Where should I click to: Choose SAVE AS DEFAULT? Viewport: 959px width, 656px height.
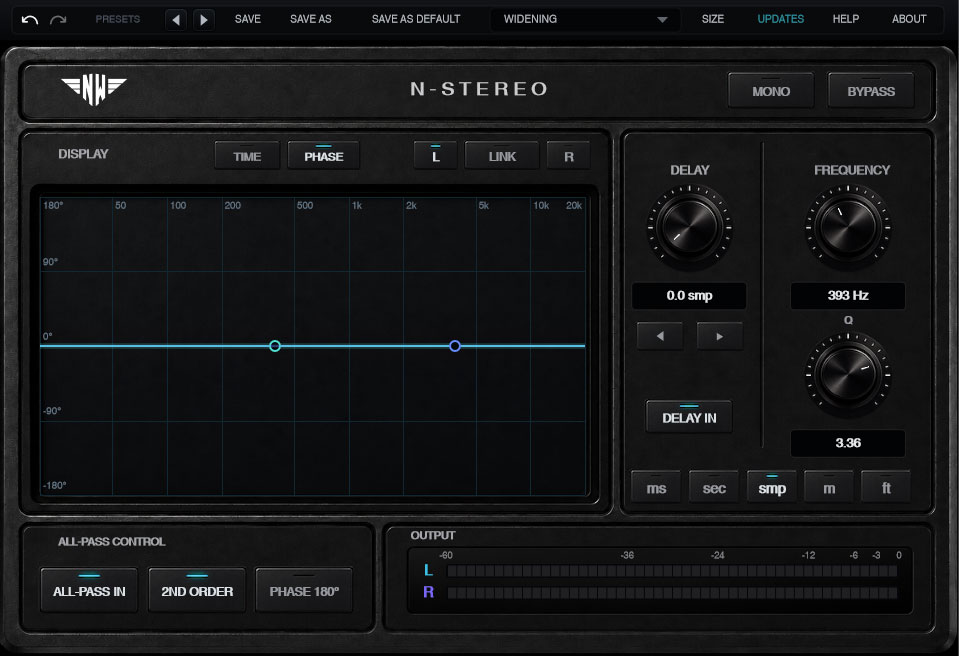[416, 20]
